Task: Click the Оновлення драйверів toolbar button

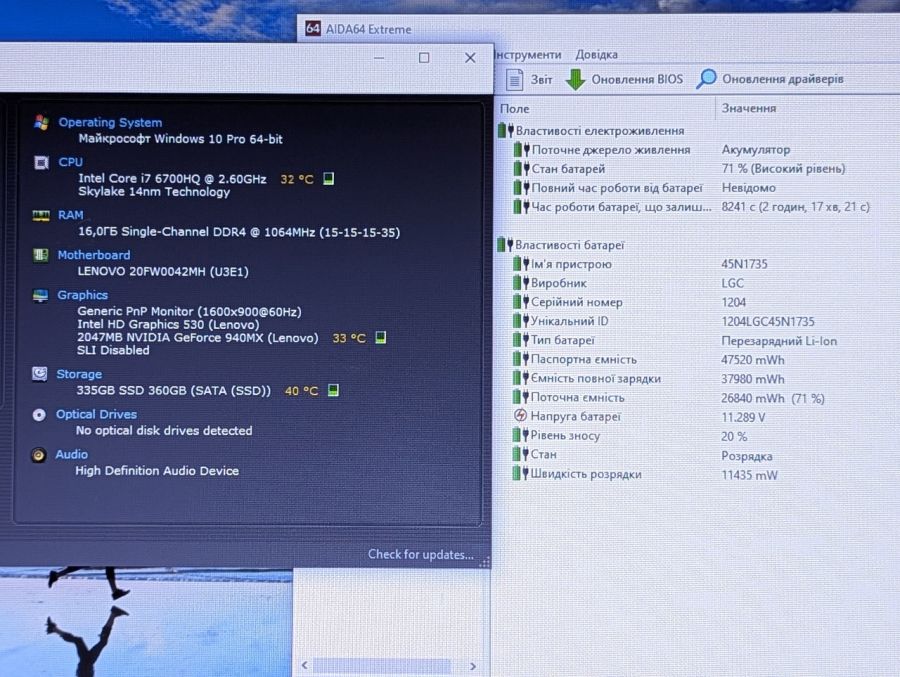Action: coord(770,79)
